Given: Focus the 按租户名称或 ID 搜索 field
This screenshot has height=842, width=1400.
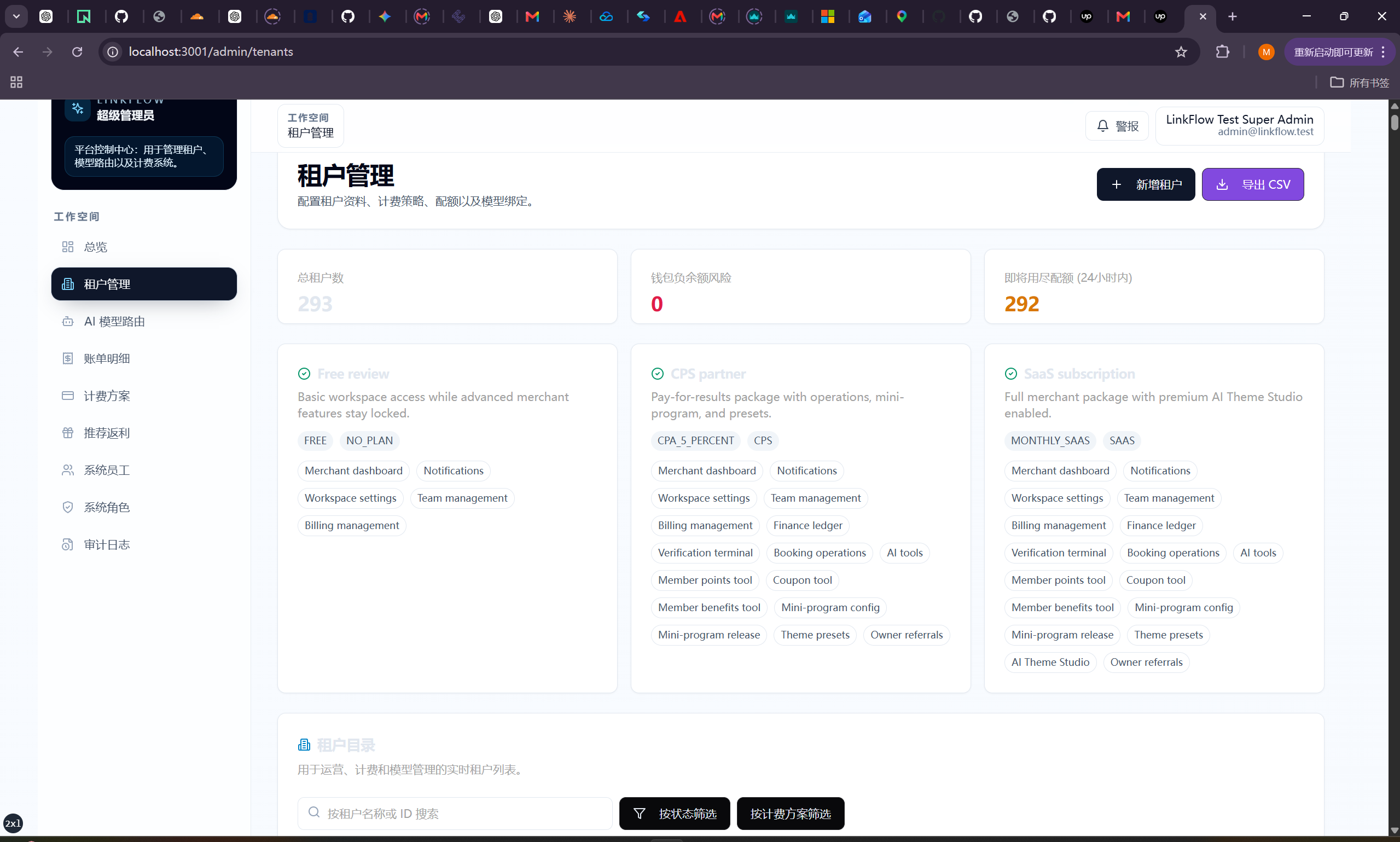Looking at the screenshot, I should click(455, 814).
